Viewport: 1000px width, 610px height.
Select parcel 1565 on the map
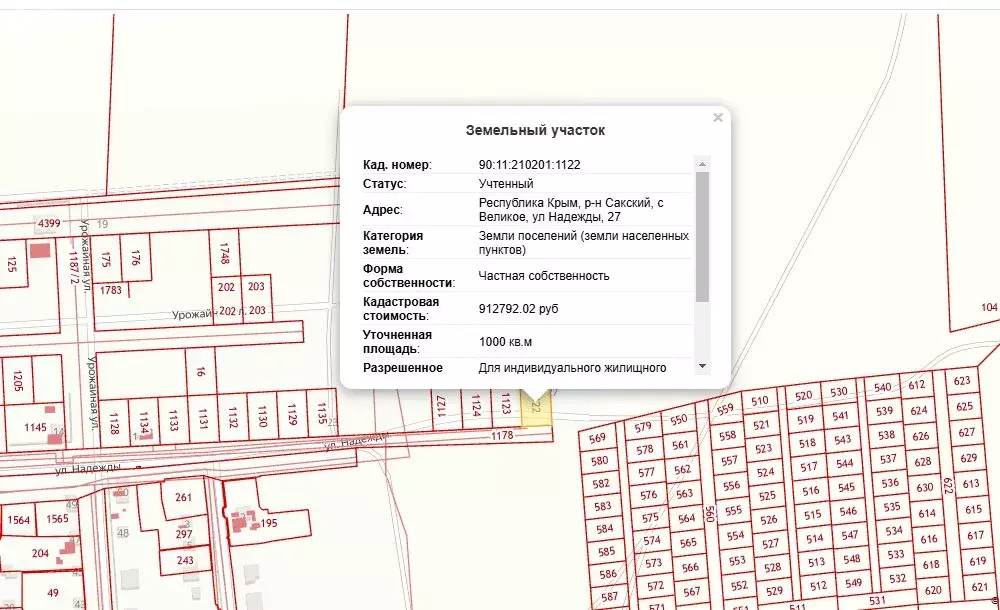click(x=57, y=519)
